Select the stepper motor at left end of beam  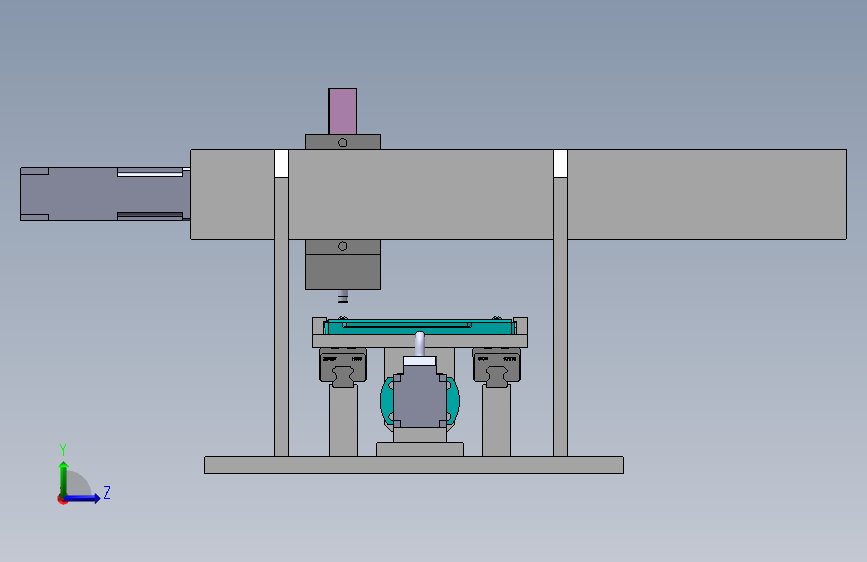click(105, 194)
